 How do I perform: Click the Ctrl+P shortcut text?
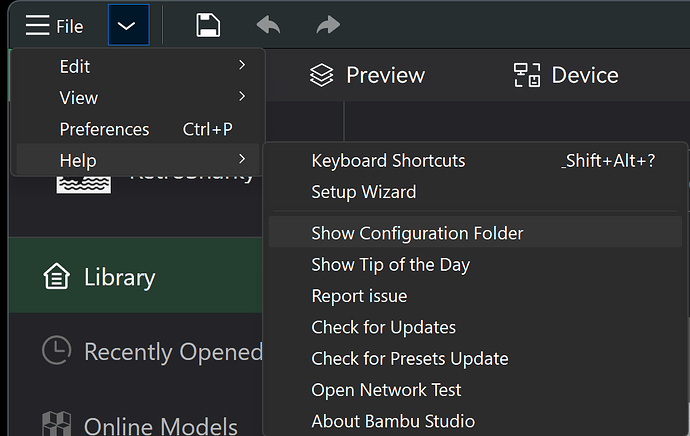[207, 129]
